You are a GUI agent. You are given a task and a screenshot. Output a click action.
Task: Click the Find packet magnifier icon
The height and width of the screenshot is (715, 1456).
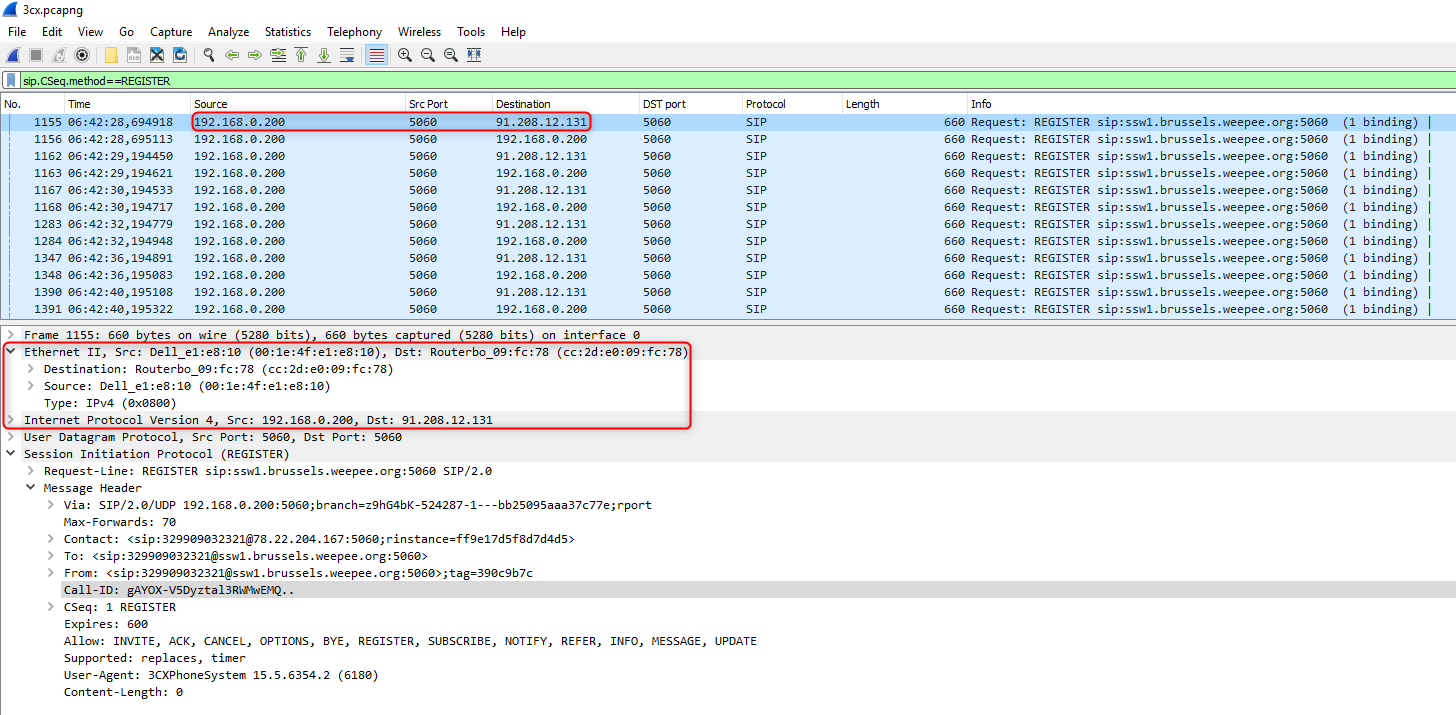click(209, 55)
